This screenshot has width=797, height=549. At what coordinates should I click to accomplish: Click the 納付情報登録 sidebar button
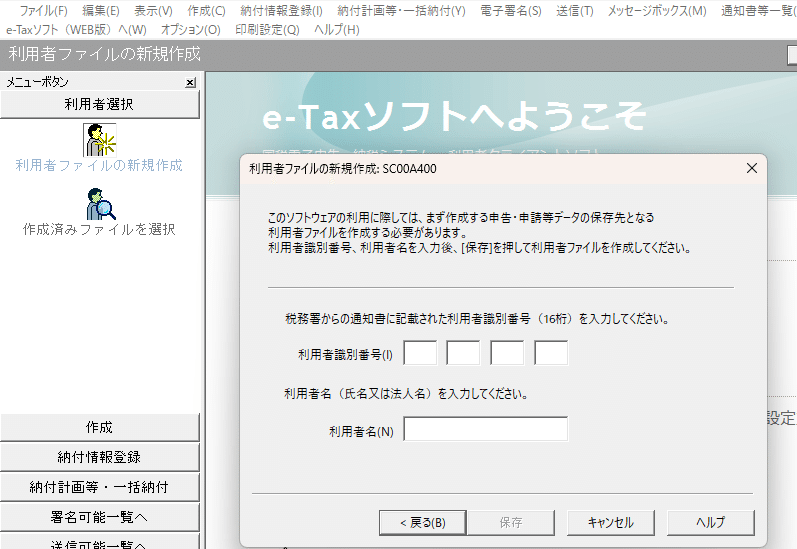[x=100, y=458]
